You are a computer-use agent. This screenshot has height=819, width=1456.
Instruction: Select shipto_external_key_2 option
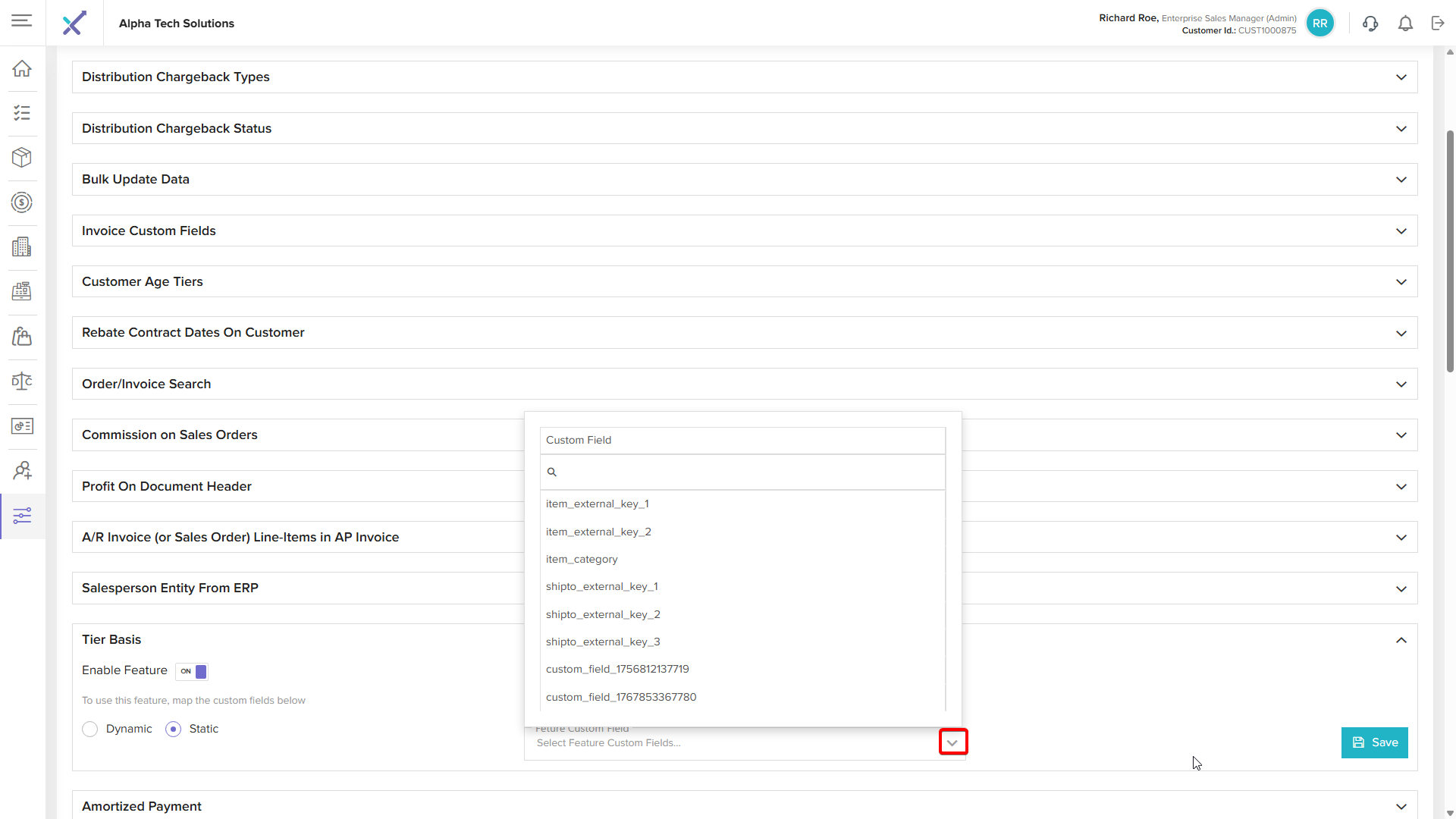coord(603,614)
